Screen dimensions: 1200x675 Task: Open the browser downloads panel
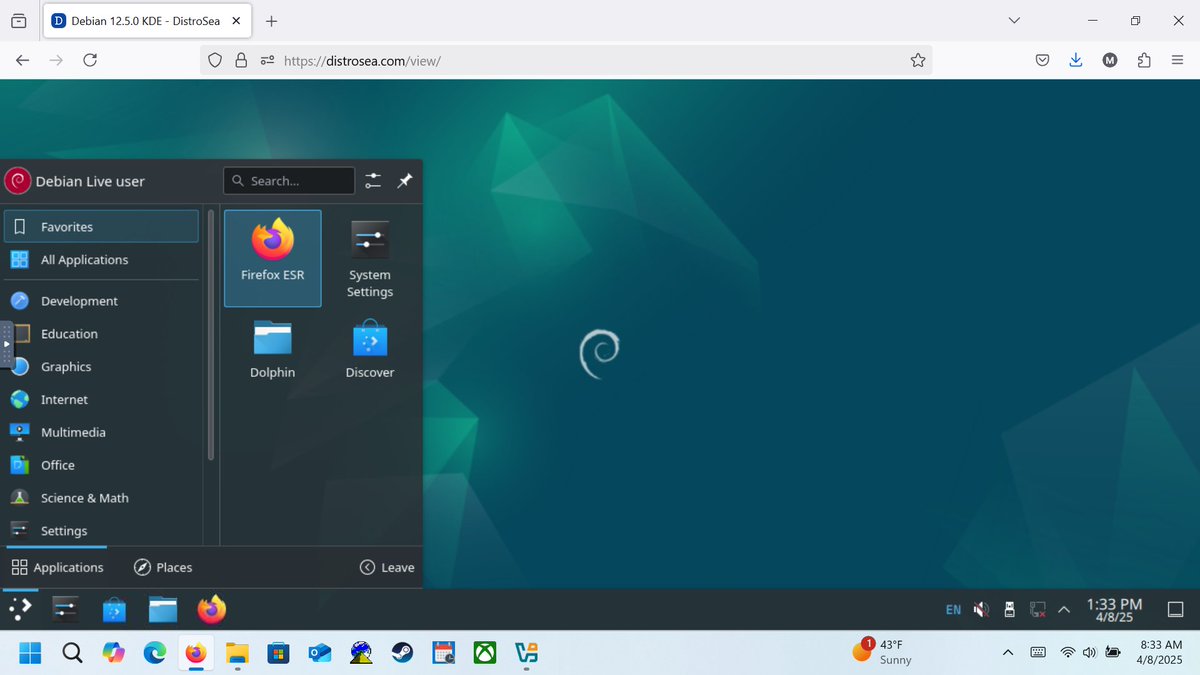1076,60
